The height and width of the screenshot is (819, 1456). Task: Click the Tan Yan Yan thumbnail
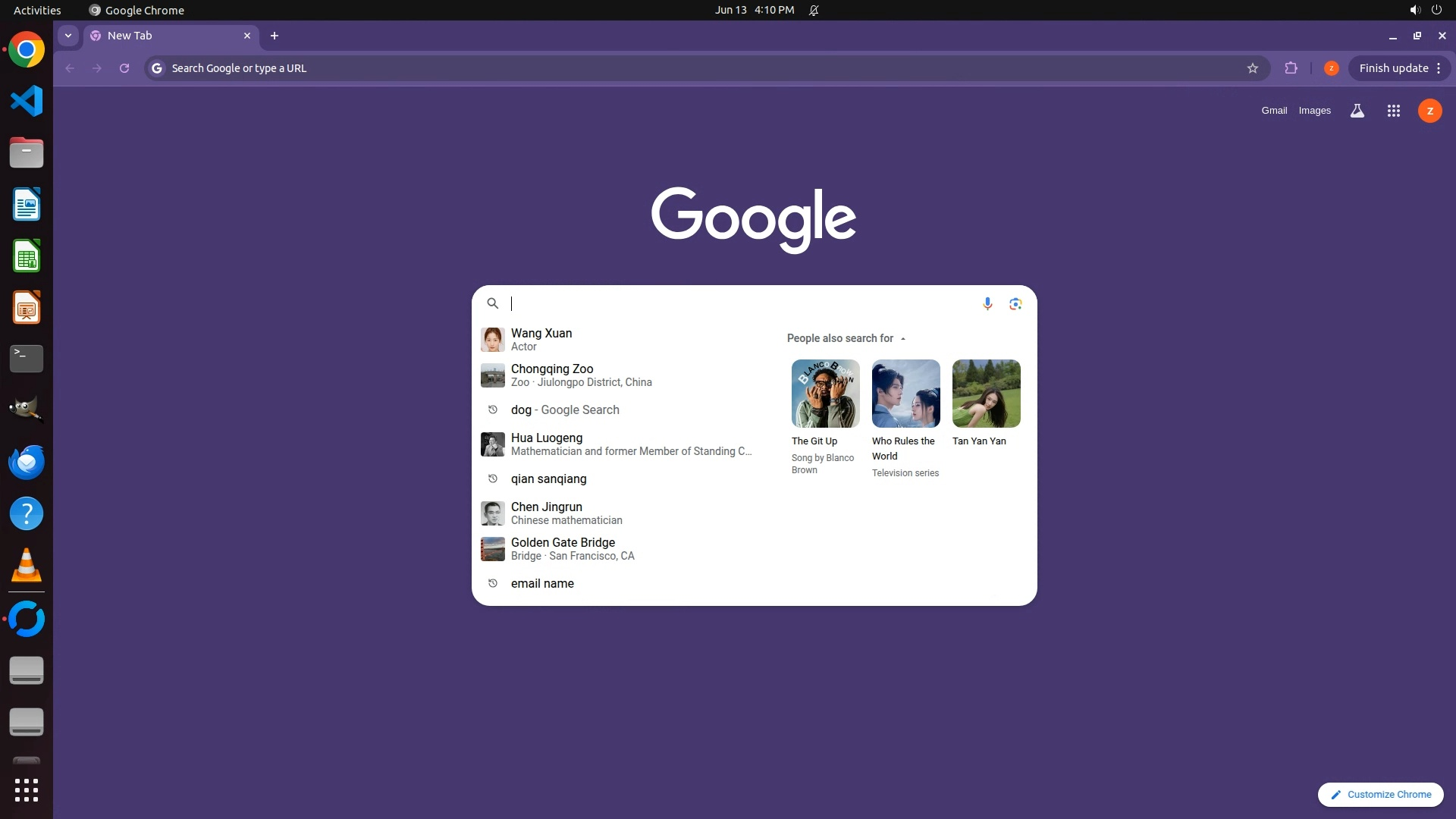986,394
